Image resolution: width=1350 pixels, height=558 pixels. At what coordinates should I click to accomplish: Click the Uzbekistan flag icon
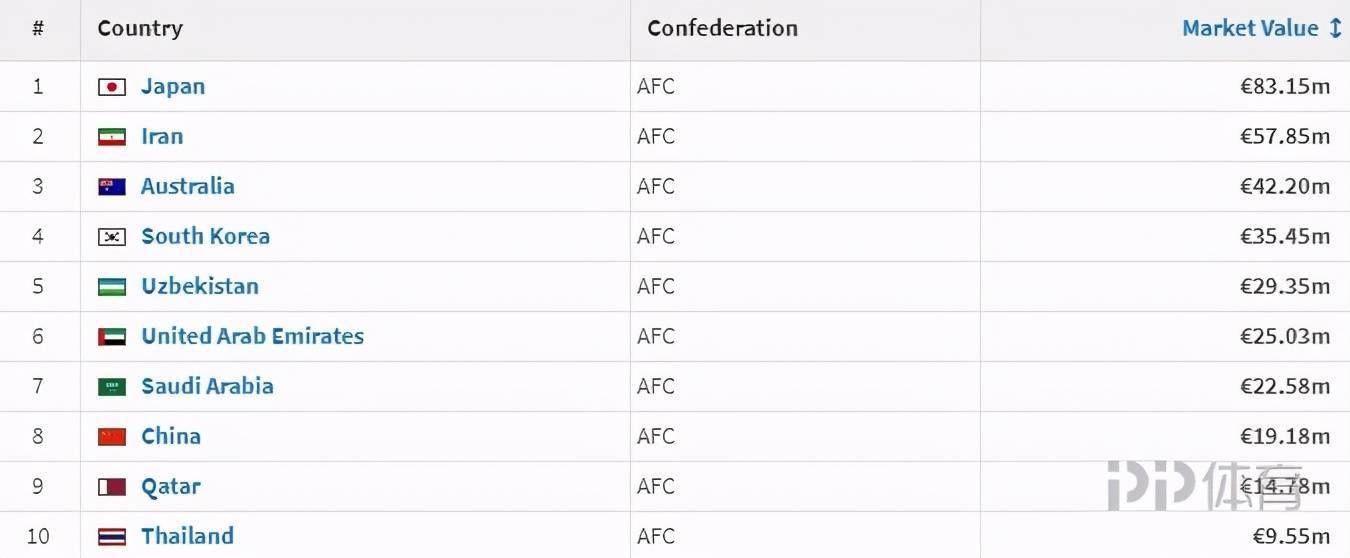112,287
